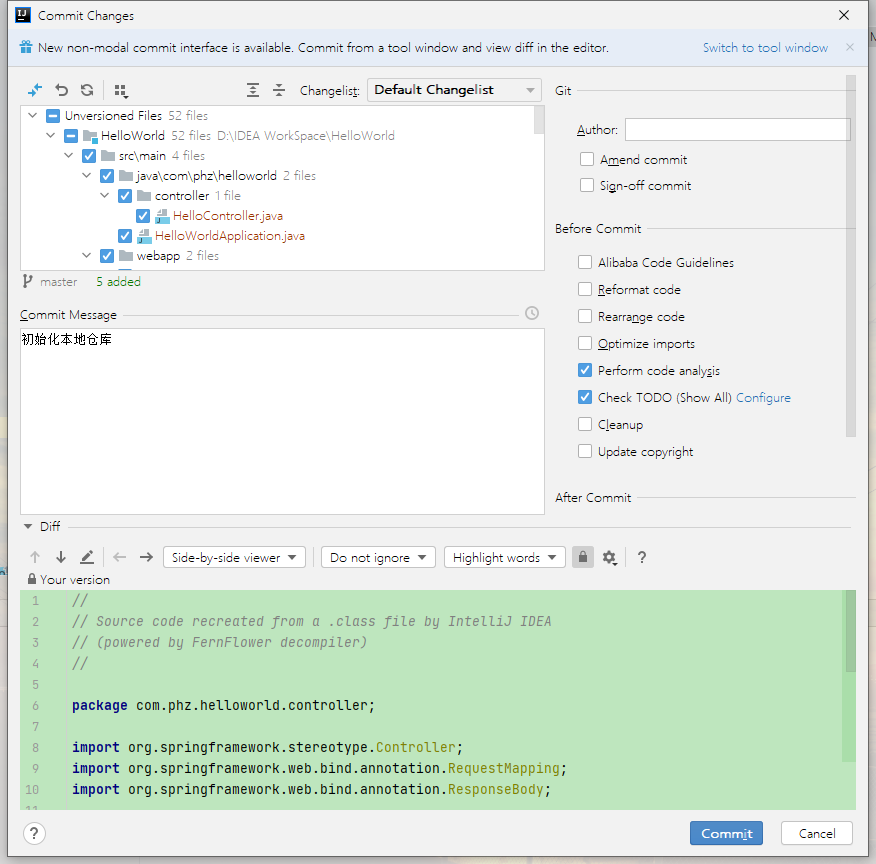Click the help button at bottom left
The image size is (876, 864).
click(x=34, y=834)
